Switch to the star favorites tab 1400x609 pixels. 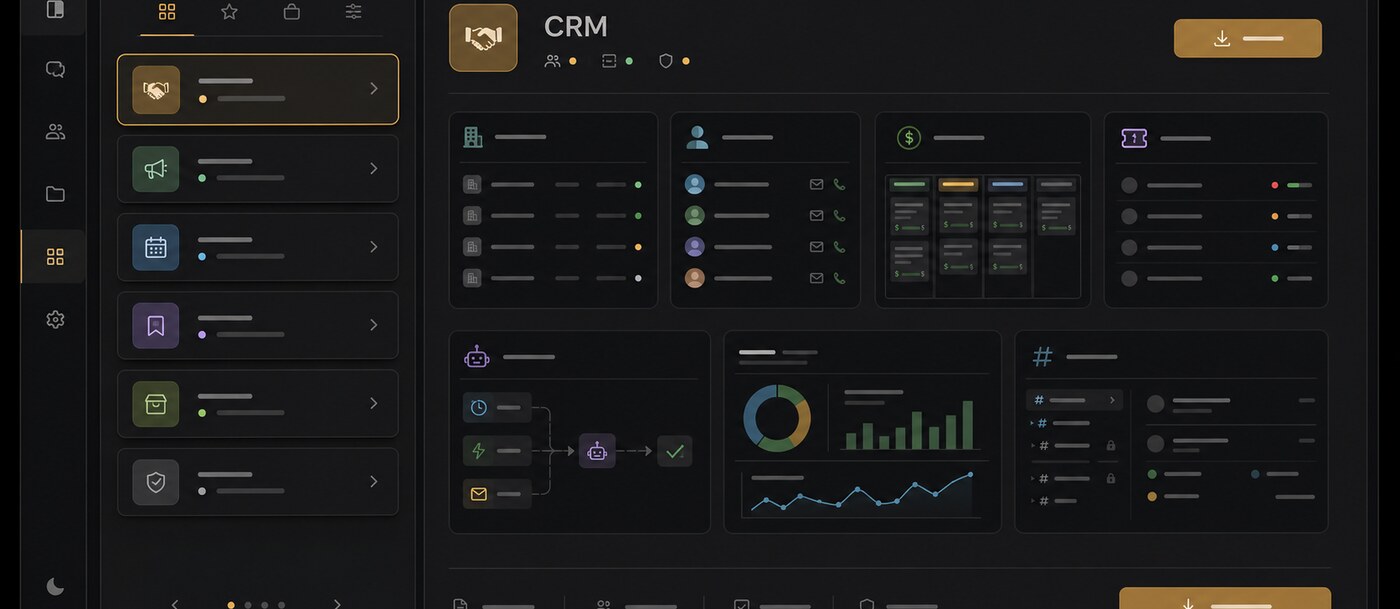(229, 11)
